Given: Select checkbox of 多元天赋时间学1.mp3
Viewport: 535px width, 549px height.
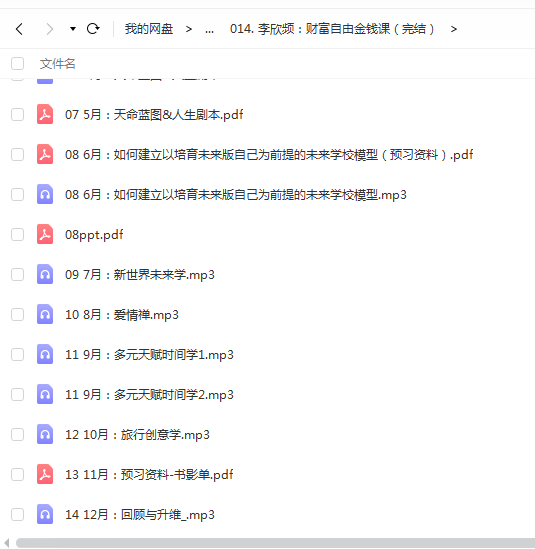Looking at the screenshot, I should pos(18,354).
